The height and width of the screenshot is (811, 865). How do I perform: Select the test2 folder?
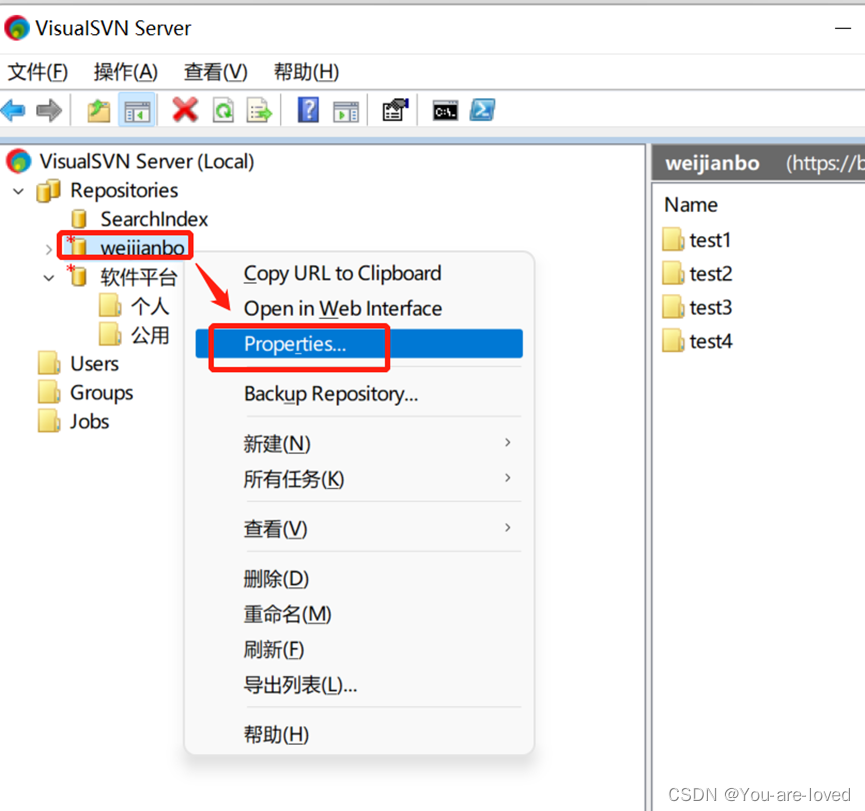[x=711, y=274]
